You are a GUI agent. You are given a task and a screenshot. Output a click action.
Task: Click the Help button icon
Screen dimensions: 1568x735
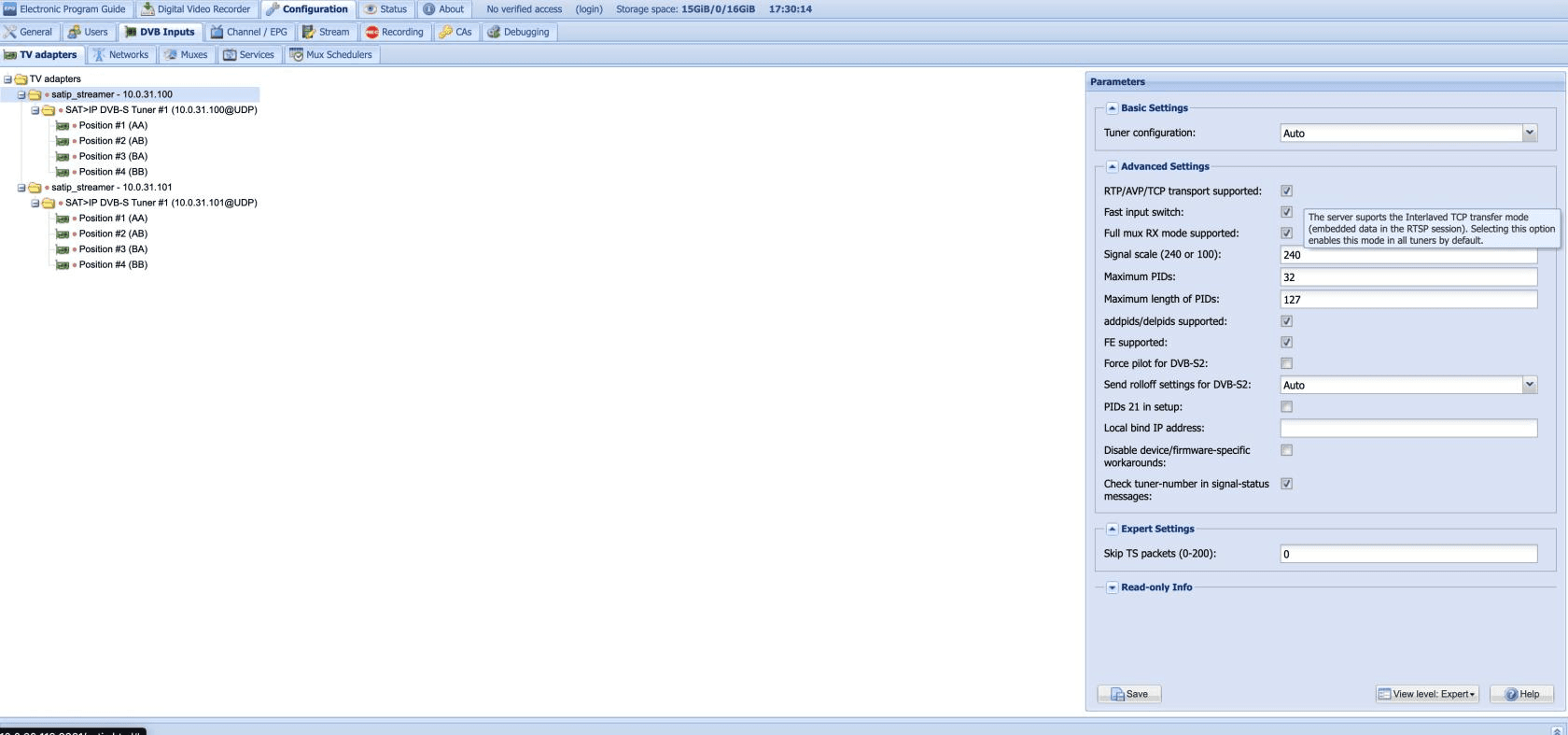click(x=1511, y=694)
